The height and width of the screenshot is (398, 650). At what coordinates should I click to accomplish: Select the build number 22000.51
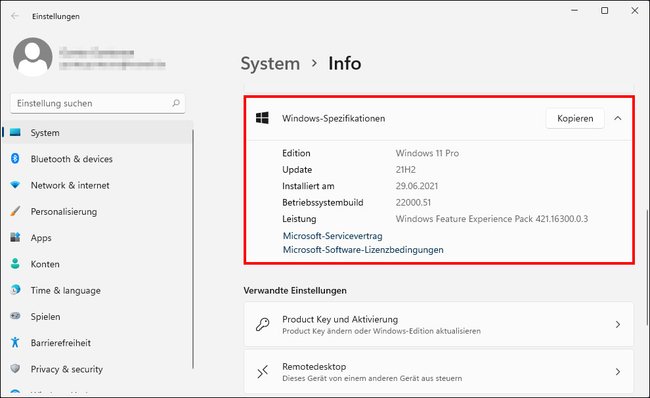click(x=413, y=202)
